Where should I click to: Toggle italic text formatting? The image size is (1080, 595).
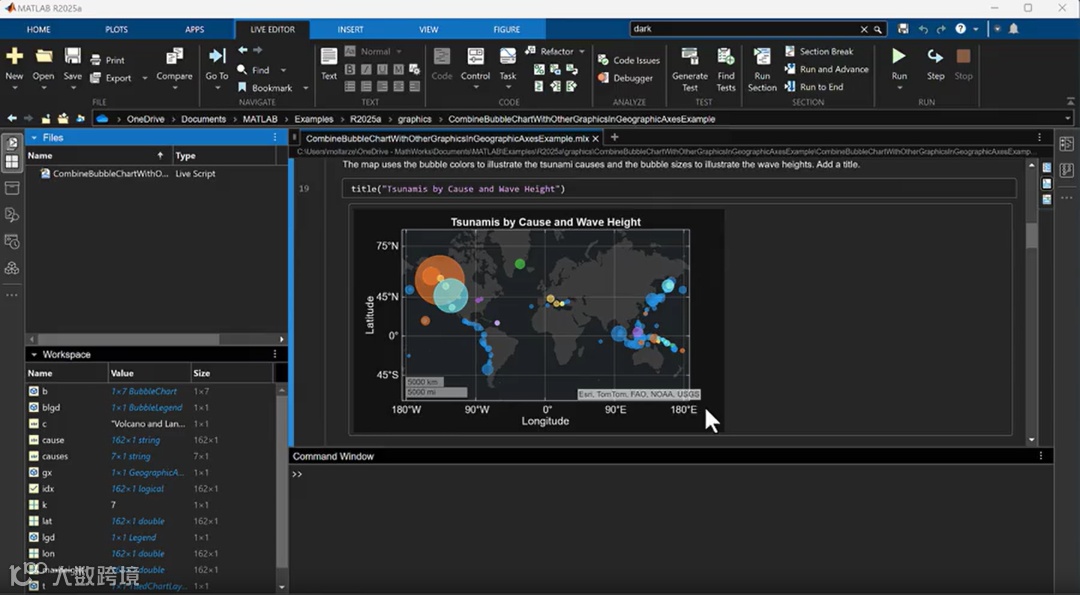click(x=367, y=69)
